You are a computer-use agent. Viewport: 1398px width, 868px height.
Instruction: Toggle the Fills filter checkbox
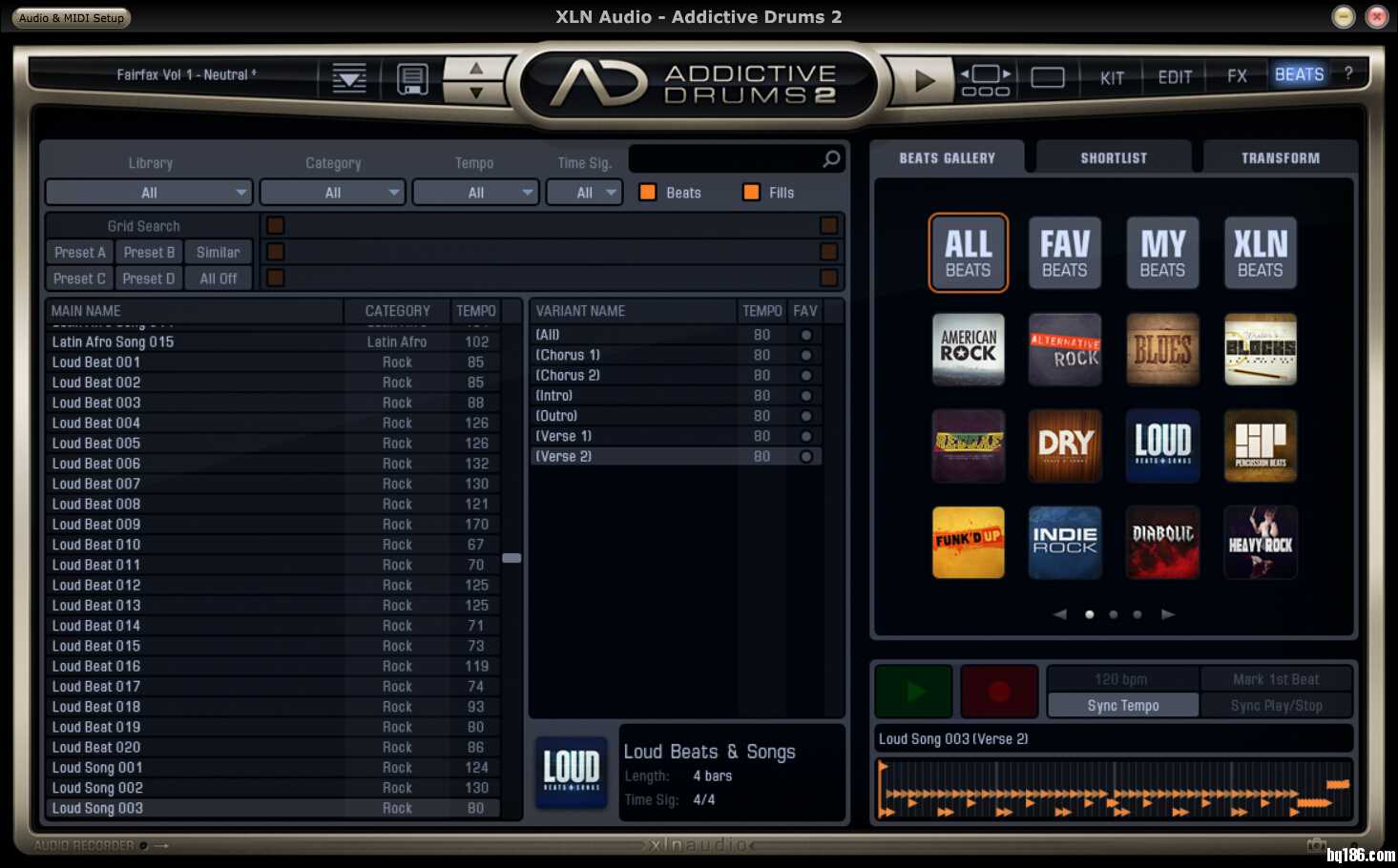(x=751, y=193)
